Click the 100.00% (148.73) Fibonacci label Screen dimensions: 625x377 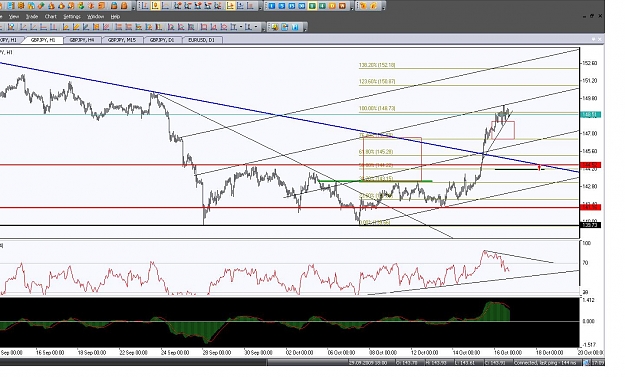377,108
